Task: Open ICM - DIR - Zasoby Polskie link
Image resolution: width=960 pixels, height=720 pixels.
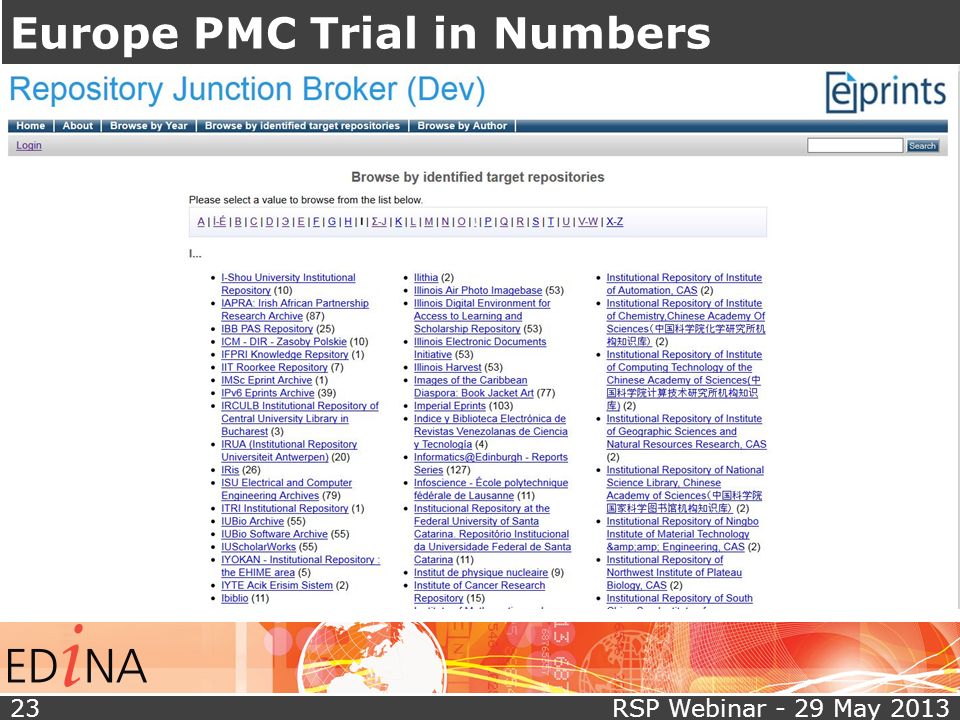Action: (283, 342)
